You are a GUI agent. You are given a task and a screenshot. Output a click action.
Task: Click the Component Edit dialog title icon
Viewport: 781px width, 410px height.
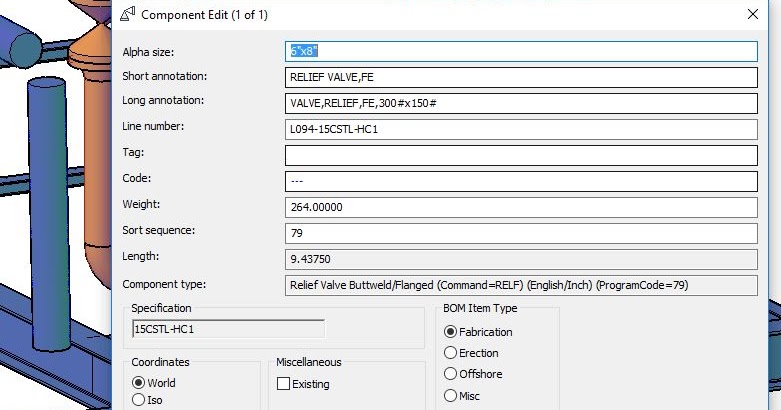pyautogui.click(x=128, y=14)
